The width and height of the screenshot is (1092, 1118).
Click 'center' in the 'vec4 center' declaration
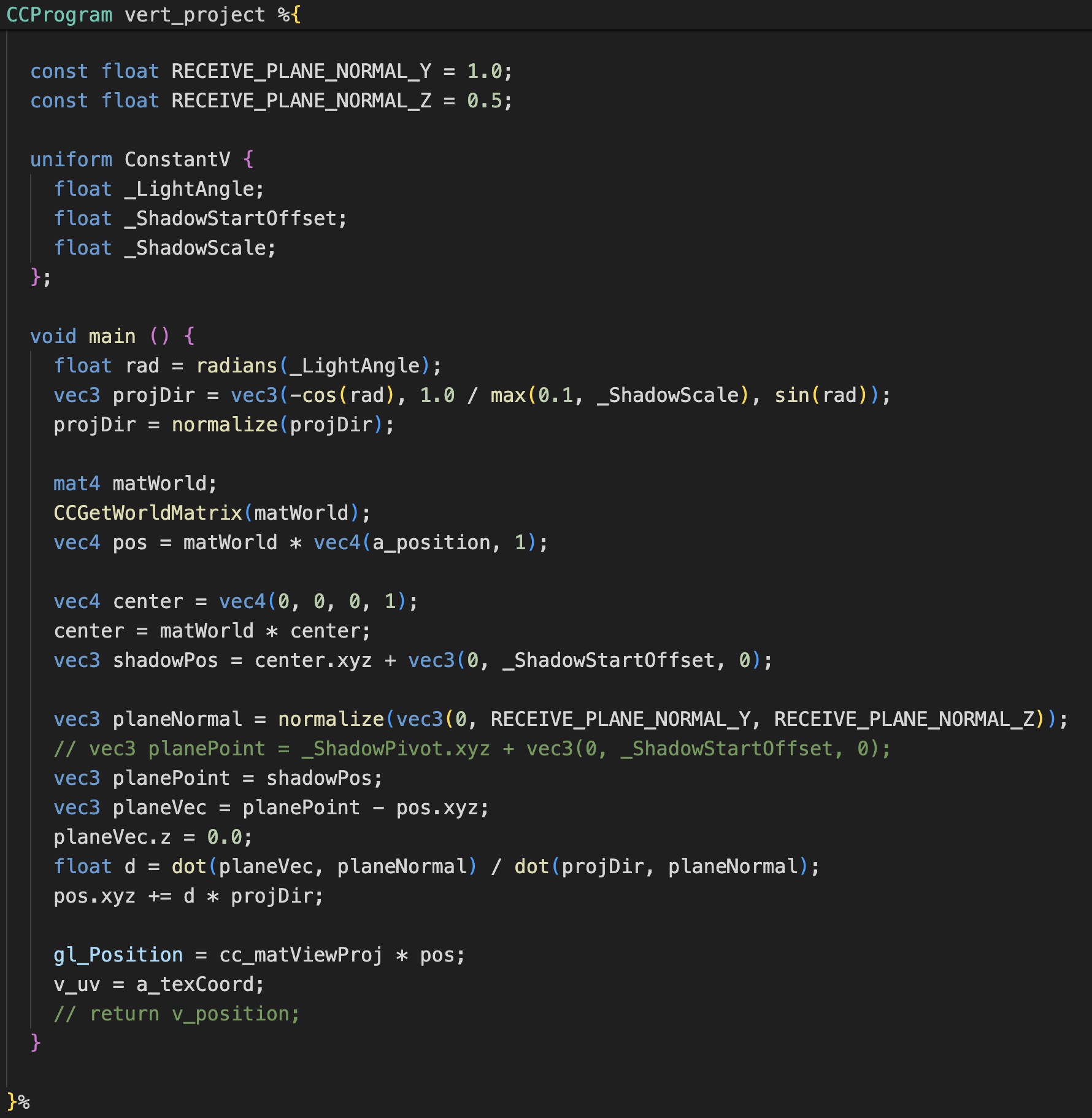[148, 601]
